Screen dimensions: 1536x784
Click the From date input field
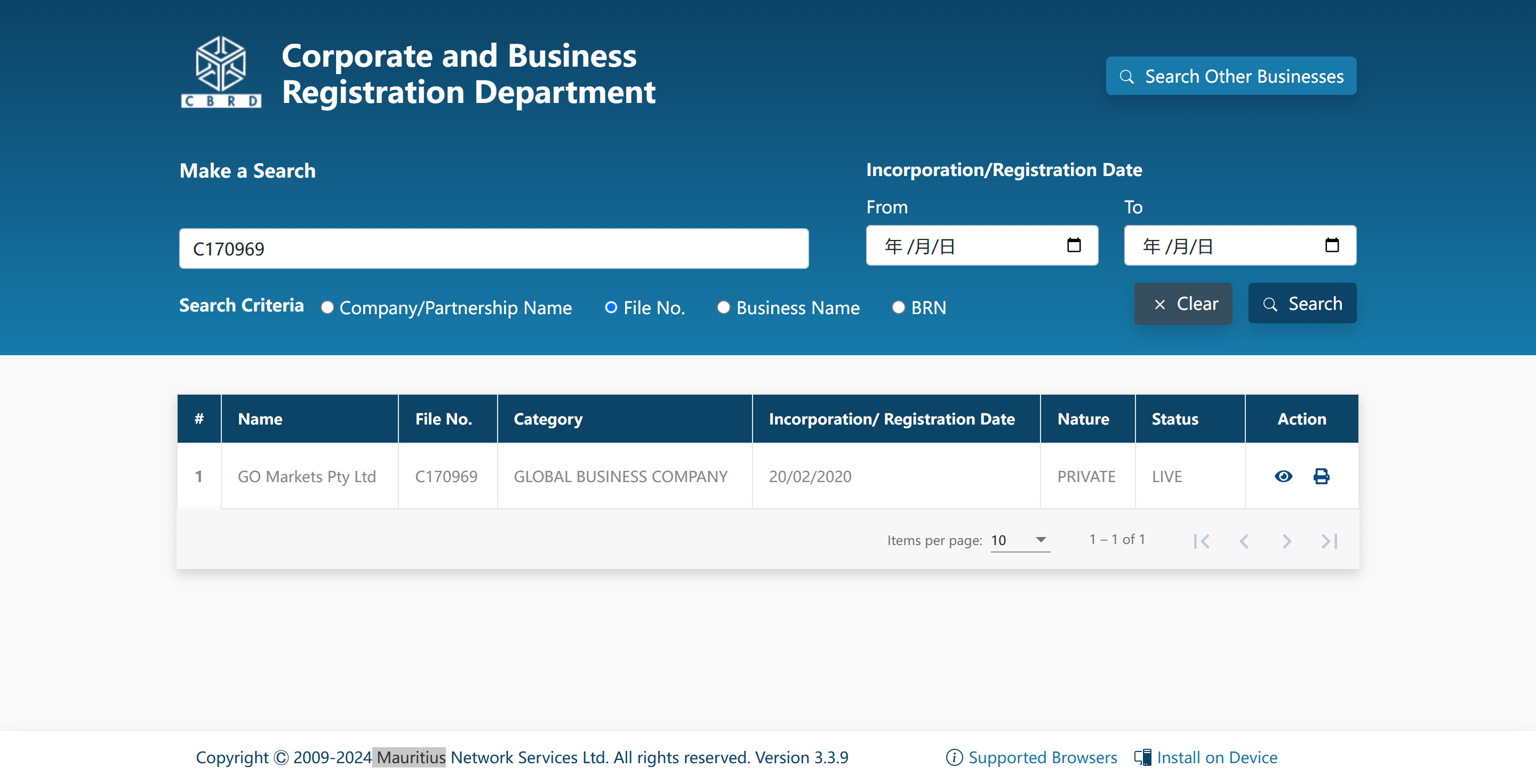981,245
